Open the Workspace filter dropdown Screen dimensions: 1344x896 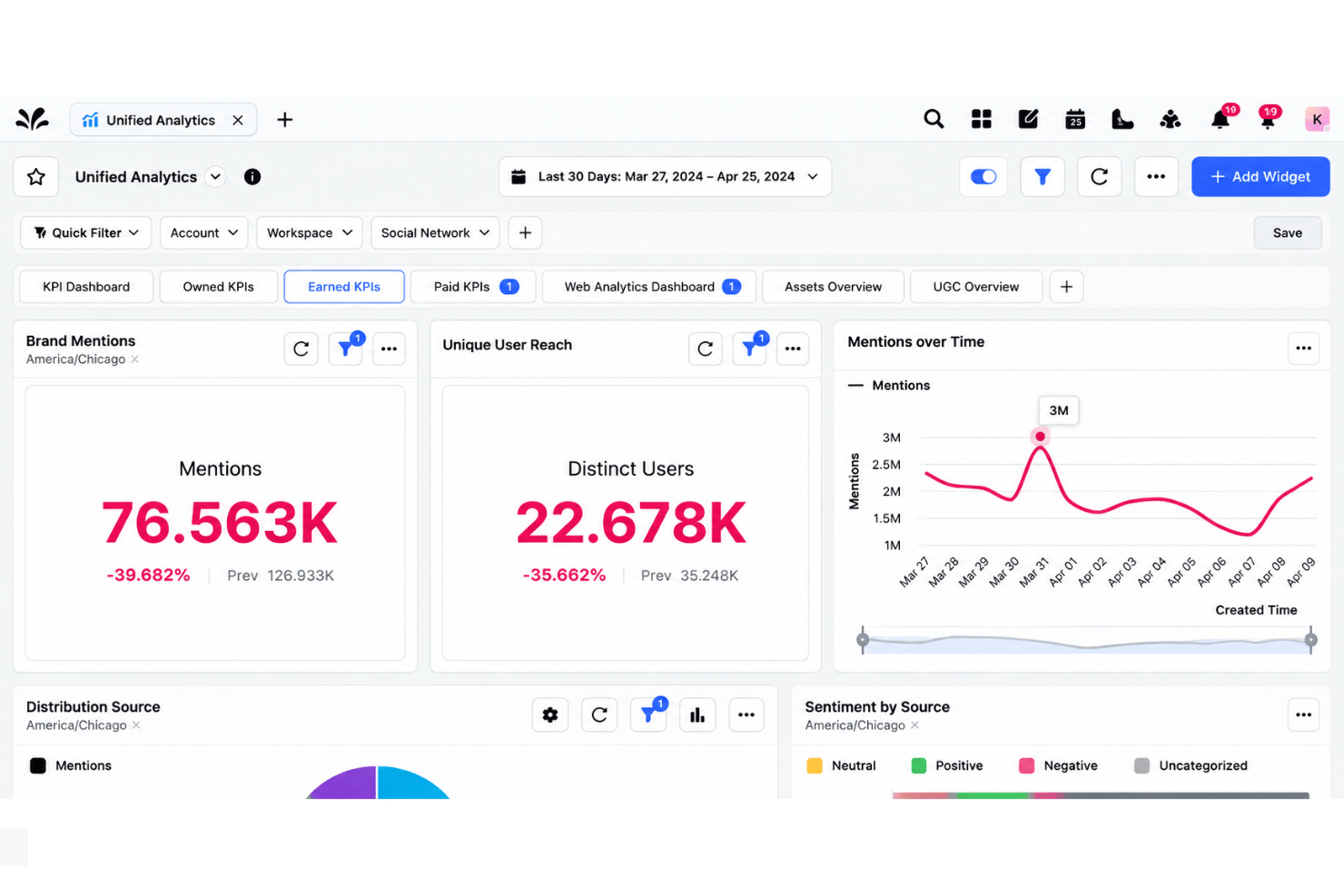[x=310, y=233]
